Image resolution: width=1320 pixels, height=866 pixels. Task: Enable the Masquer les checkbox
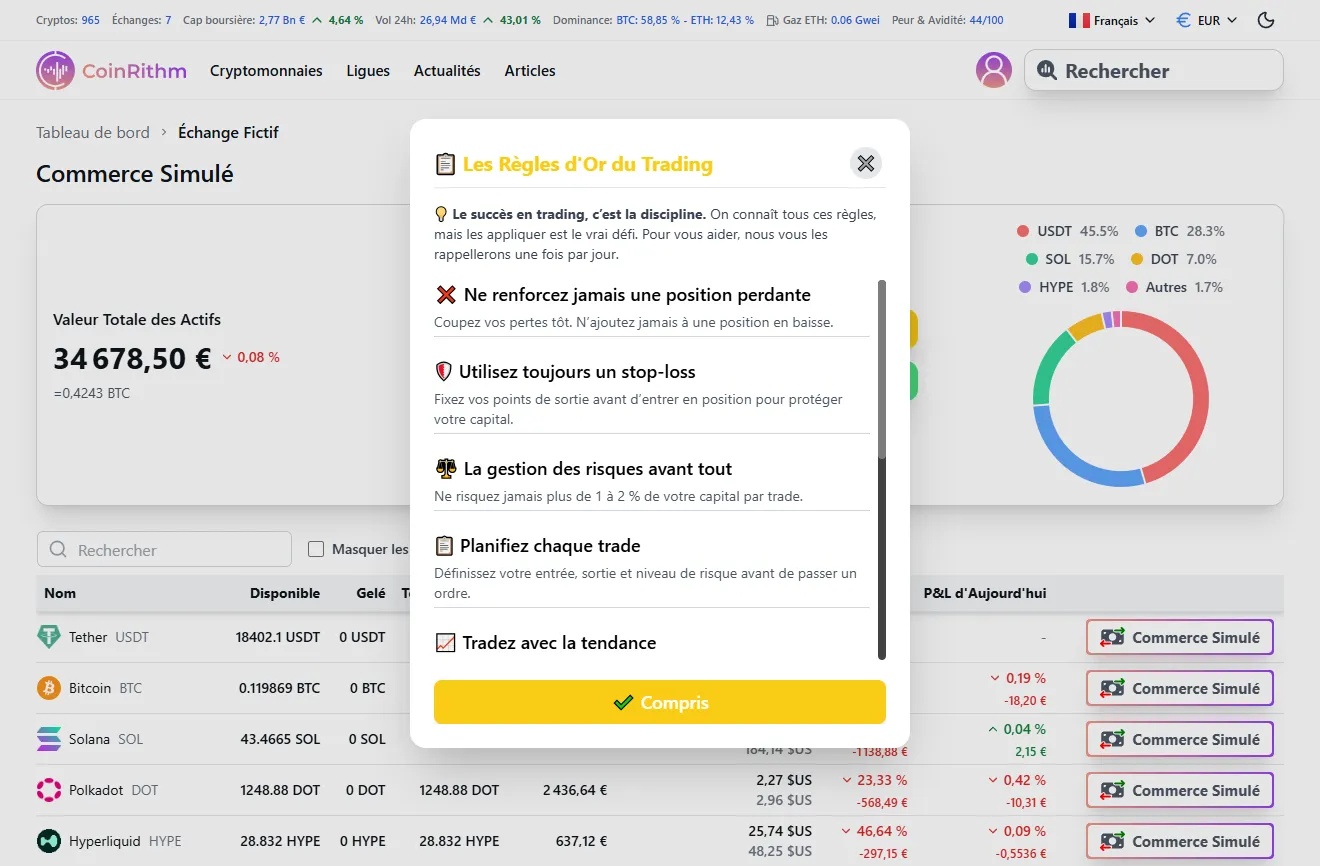[x=318, y=549]
